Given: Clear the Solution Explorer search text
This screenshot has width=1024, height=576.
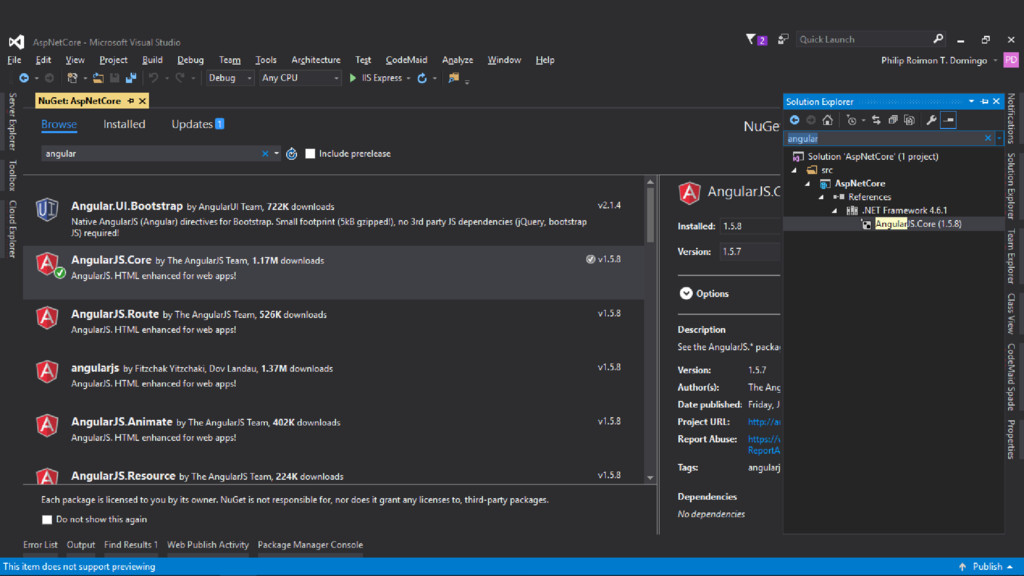Looking at the screenshot, I should tap(988, 138).
